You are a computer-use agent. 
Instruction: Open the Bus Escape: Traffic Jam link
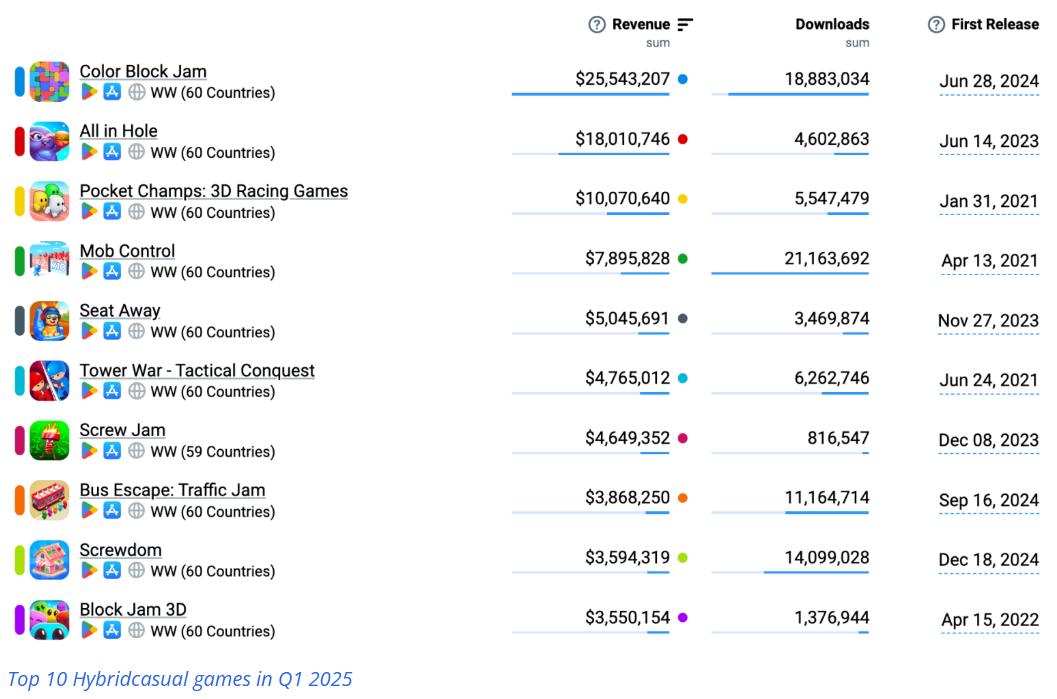coord(172,490)
